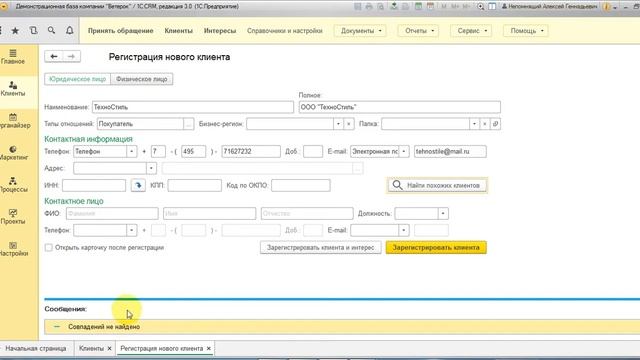Open the Настройки section in sidebar
The width and height of the screenshot is (640, 360).
click(x=13, y=249)
